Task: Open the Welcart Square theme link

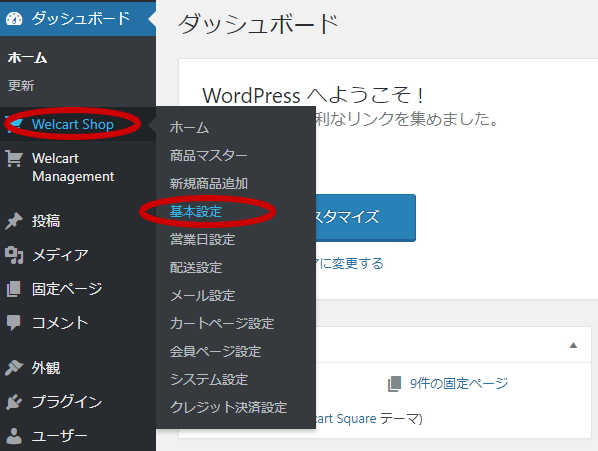Action: point(346,419)
